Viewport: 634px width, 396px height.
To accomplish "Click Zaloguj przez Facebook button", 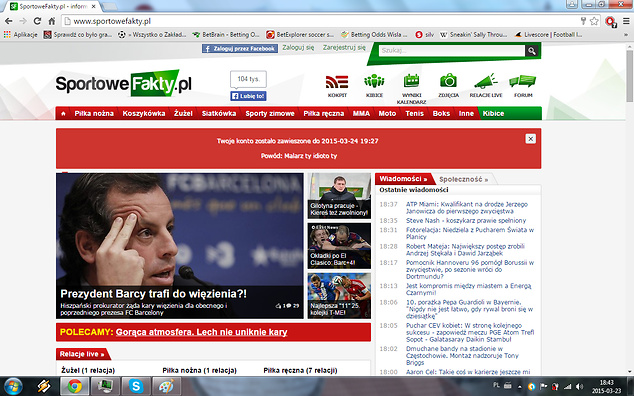I will pos(240,49).
